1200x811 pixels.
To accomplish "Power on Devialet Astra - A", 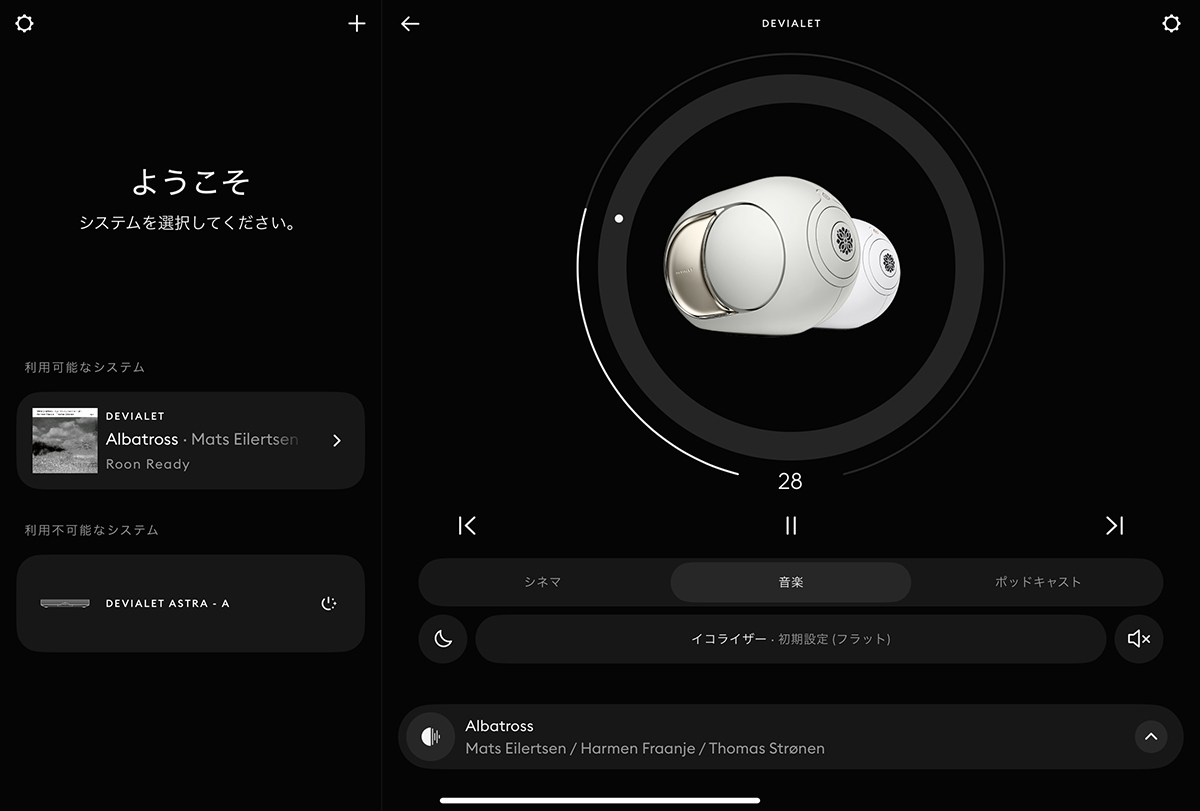I will click(329, 603).
